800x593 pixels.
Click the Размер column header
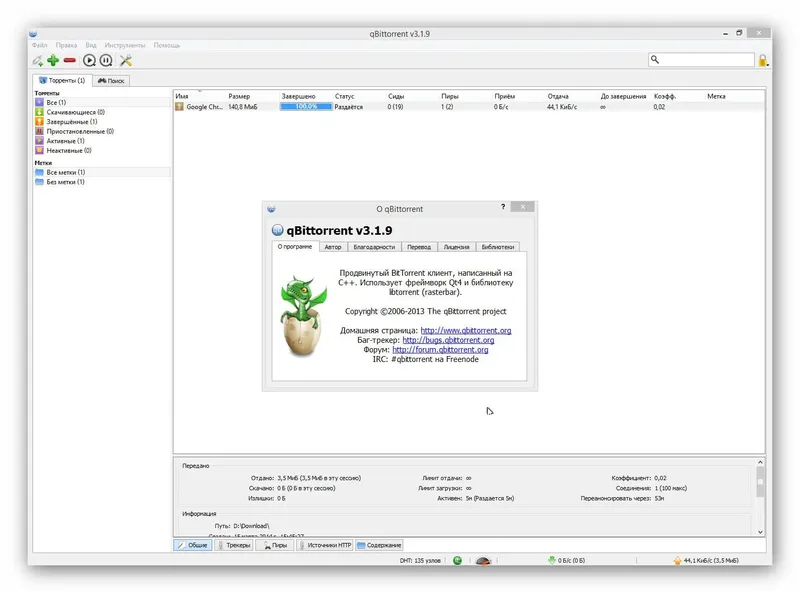pos(253,96)
